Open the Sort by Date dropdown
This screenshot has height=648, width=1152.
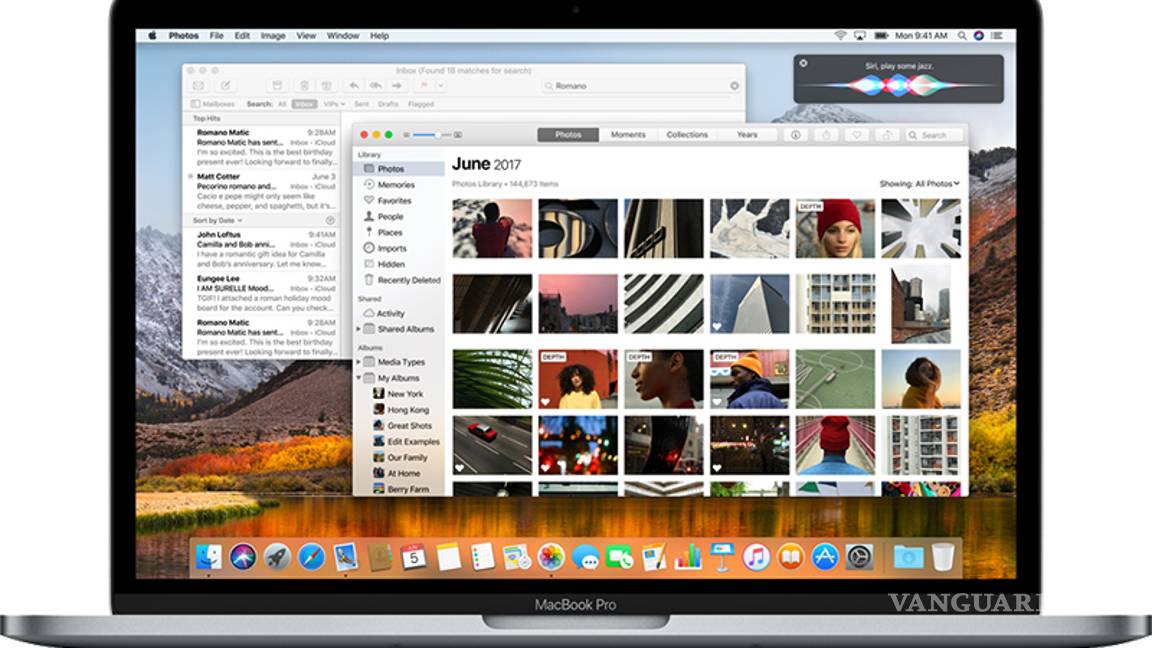[214, 220]
